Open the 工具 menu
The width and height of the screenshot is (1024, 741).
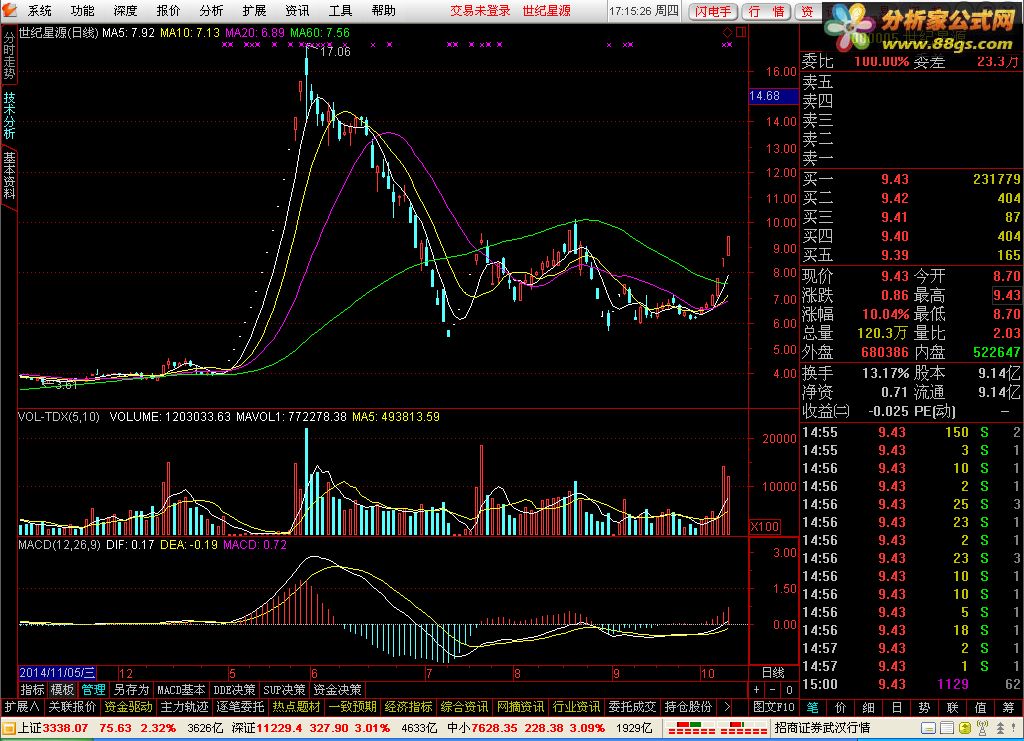coord(340,10)
